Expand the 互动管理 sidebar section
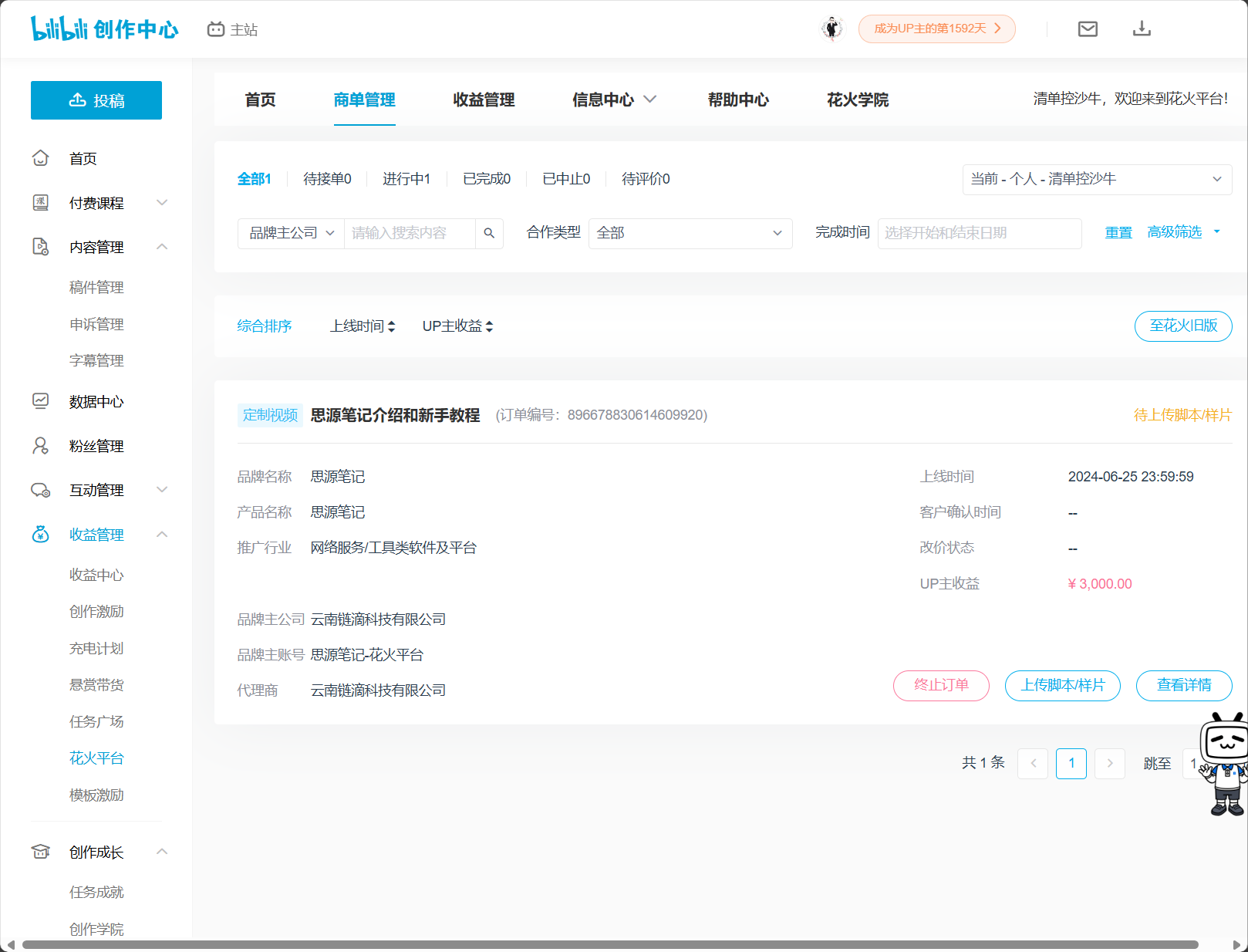Image resolution: width=1248 pixels, height=952 pixels. point(162,490)
